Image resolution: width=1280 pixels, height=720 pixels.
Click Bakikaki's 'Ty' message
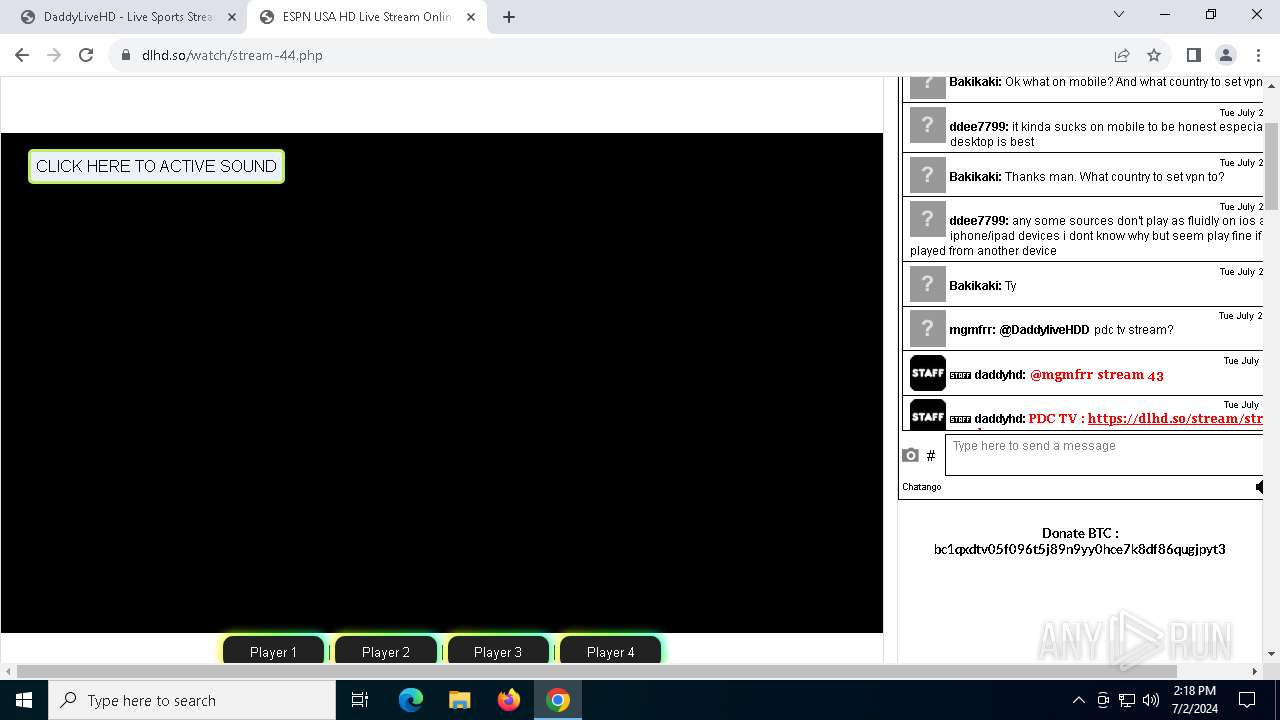point(1011,286)
